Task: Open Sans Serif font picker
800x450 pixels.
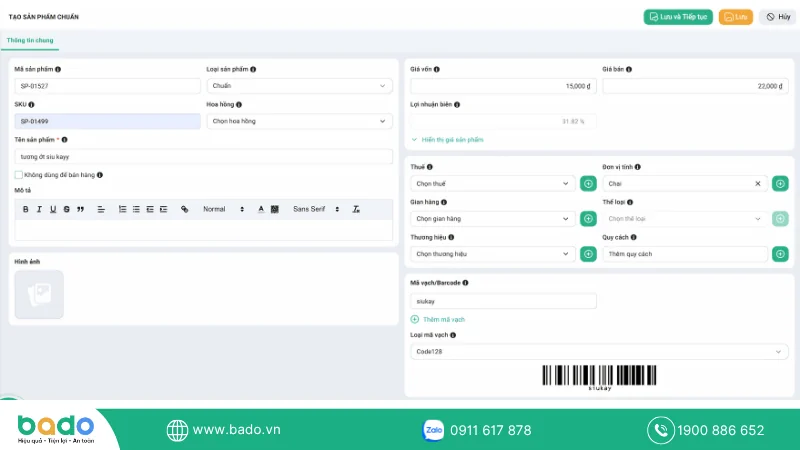Action: [316, 209]
